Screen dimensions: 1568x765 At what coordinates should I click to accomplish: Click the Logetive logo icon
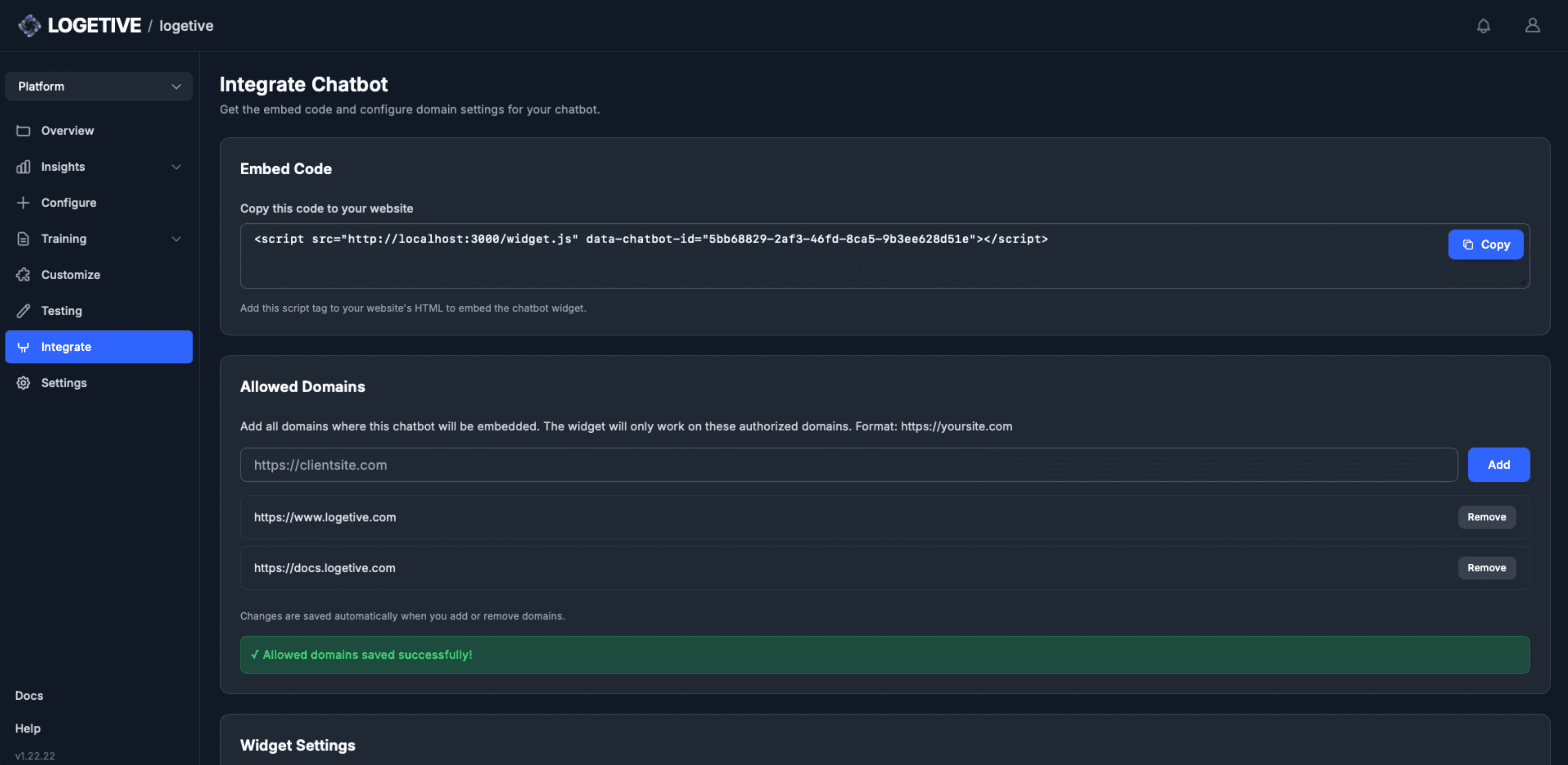pyautogui.click(x=29, y=26)
